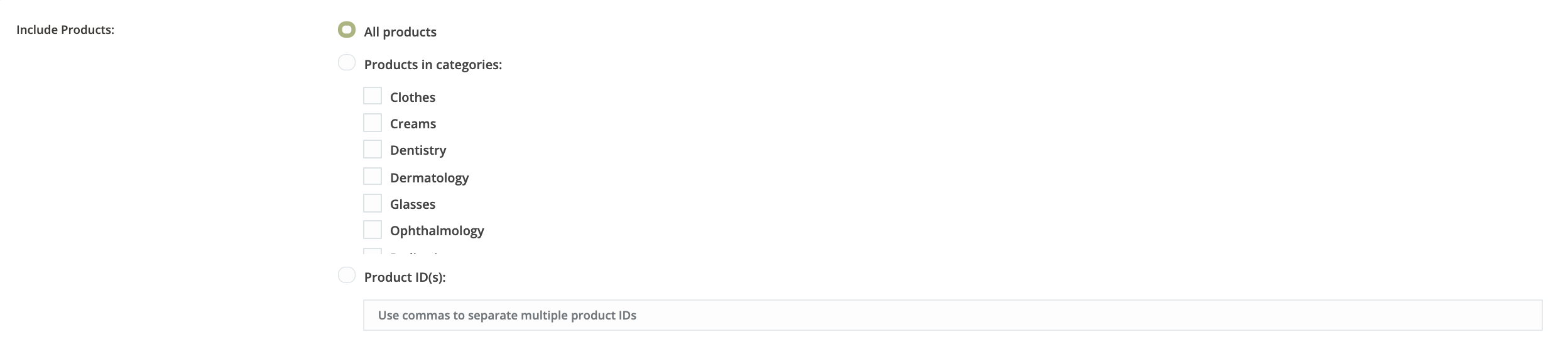This screenshot has height=356, width=1568.
Task: Click the 'Product ID(s):' label text
Action: [405, 277]
